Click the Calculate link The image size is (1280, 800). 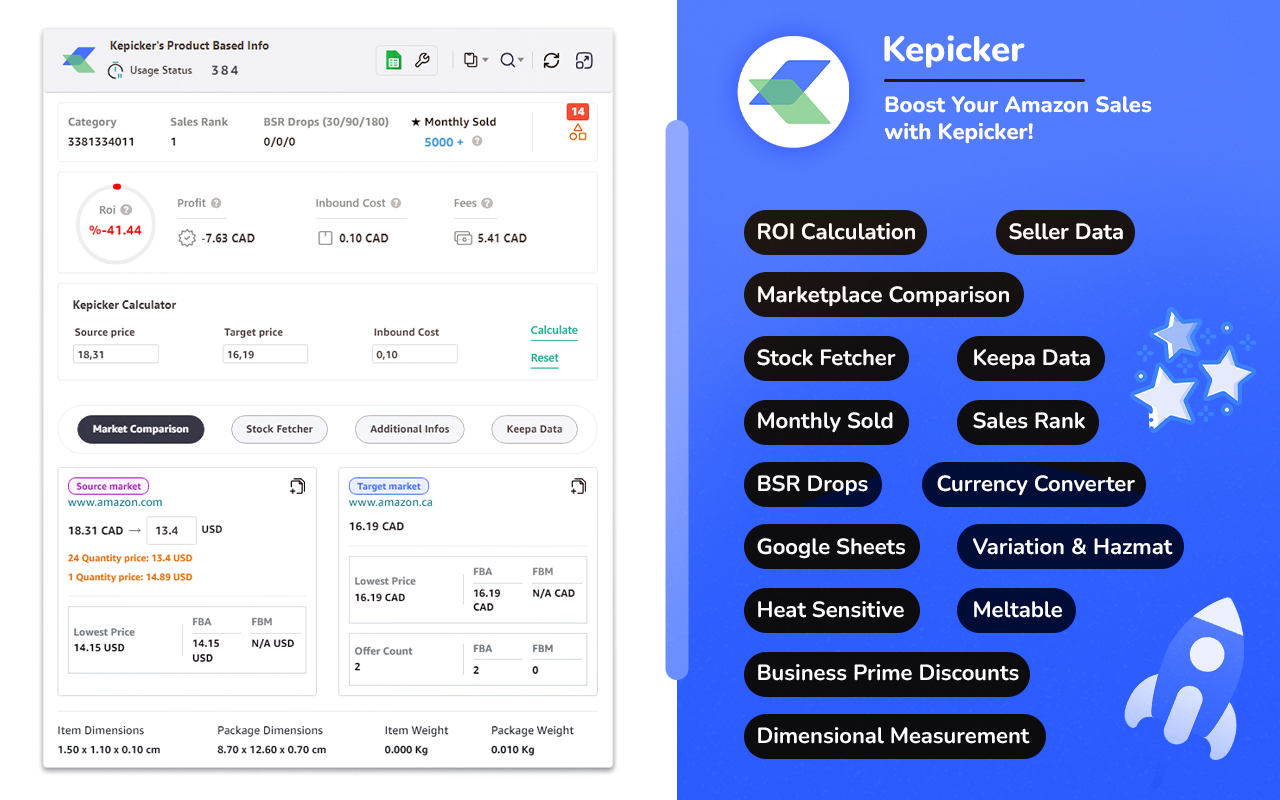pyautogui.click(x=554, y=330)
